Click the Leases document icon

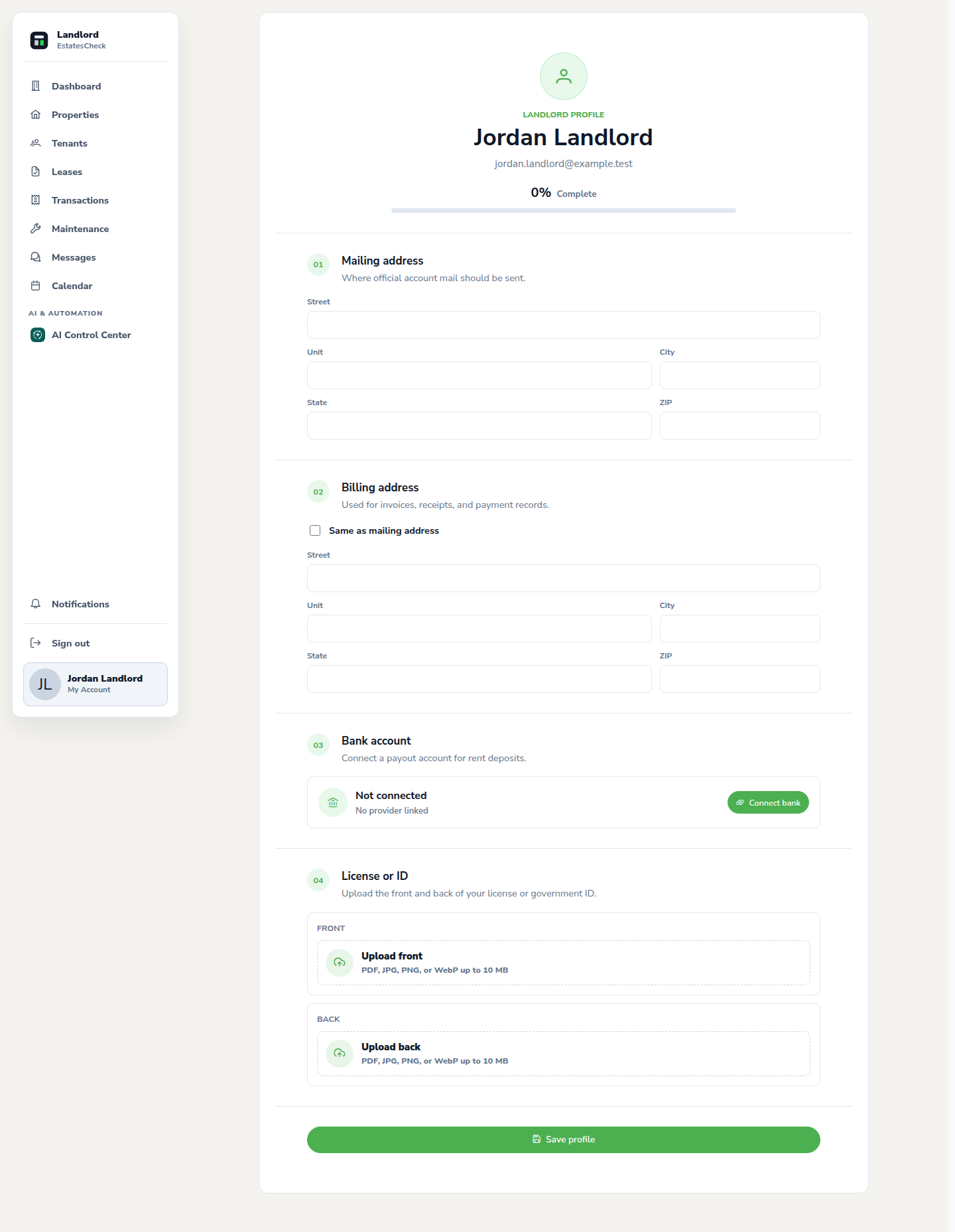tap(36, 172)
